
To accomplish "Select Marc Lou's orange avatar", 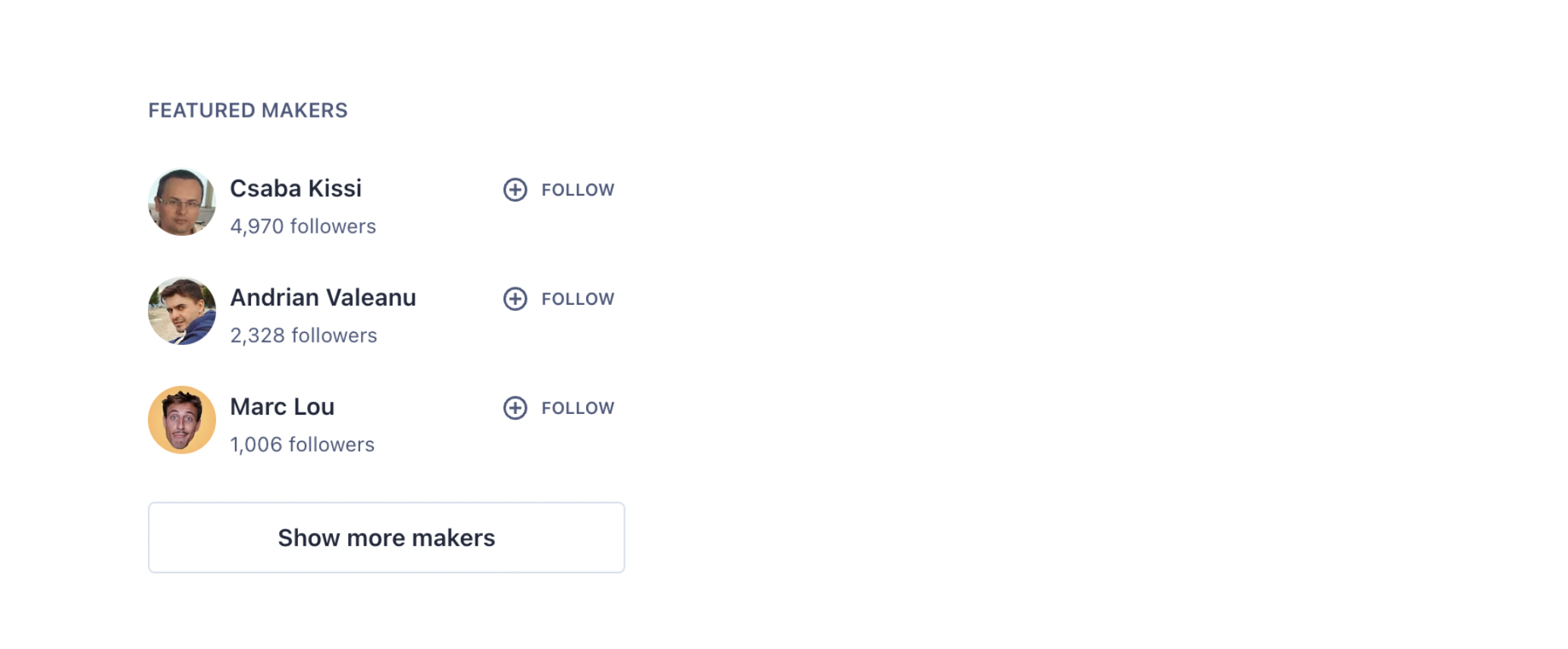I will click(182, 420).
